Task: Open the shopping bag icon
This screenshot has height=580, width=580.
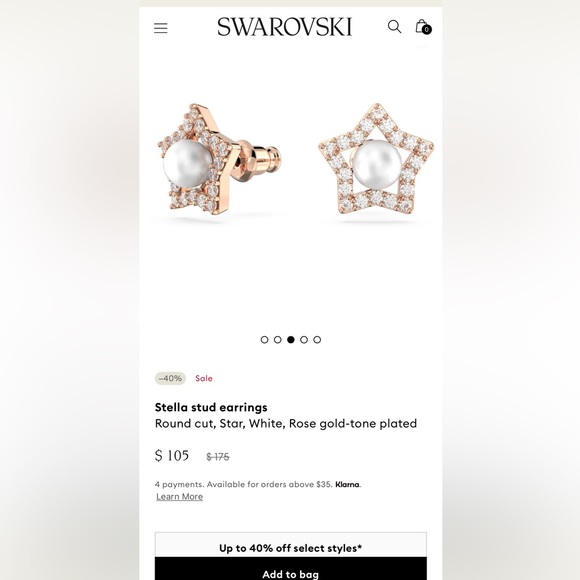Action: tap(422, 26)
